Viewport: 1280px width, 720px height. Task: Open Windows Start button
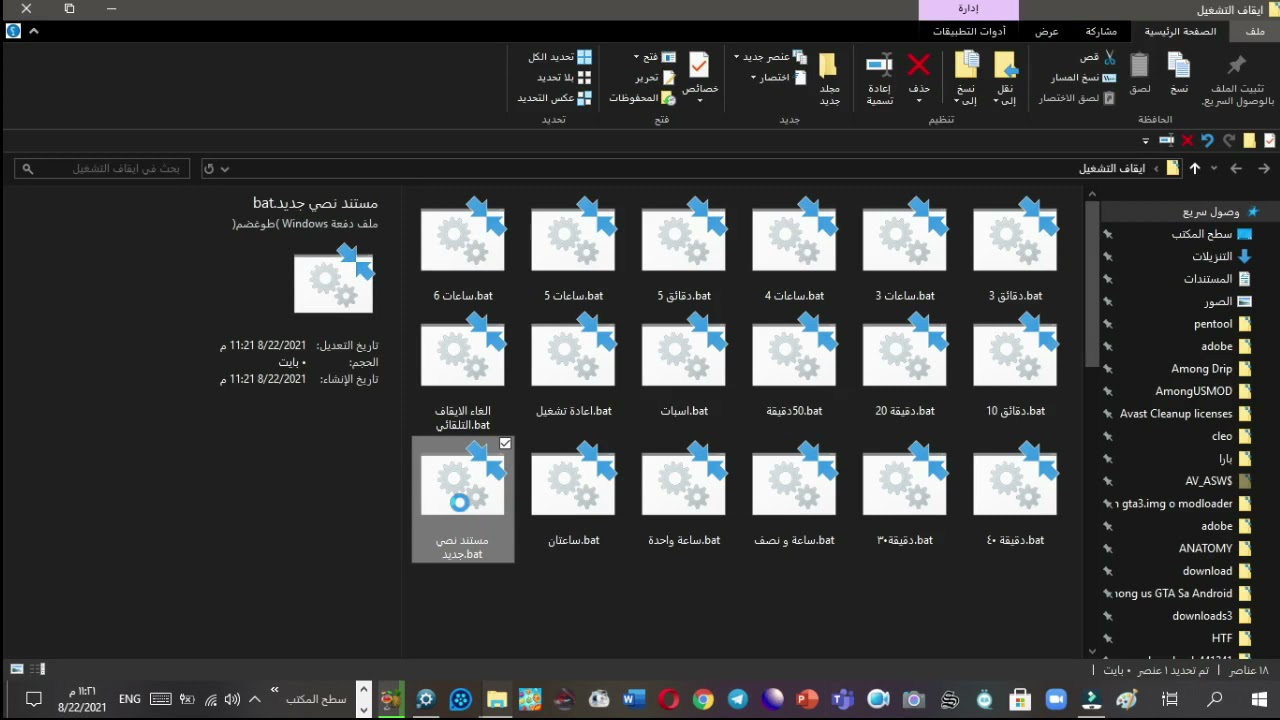(1258, 699)
